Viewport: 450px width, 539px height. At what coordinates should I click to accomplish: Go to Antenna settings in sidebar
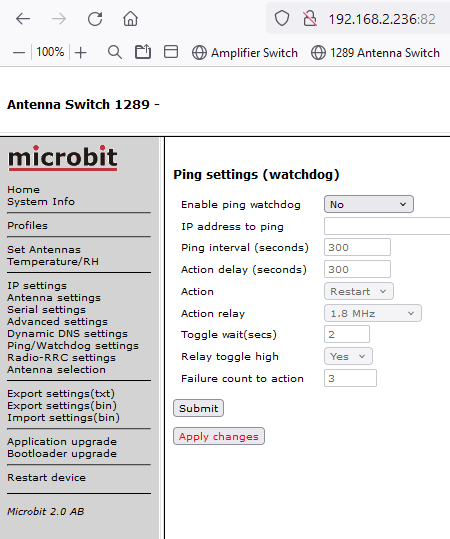click(x=54, y=297)
